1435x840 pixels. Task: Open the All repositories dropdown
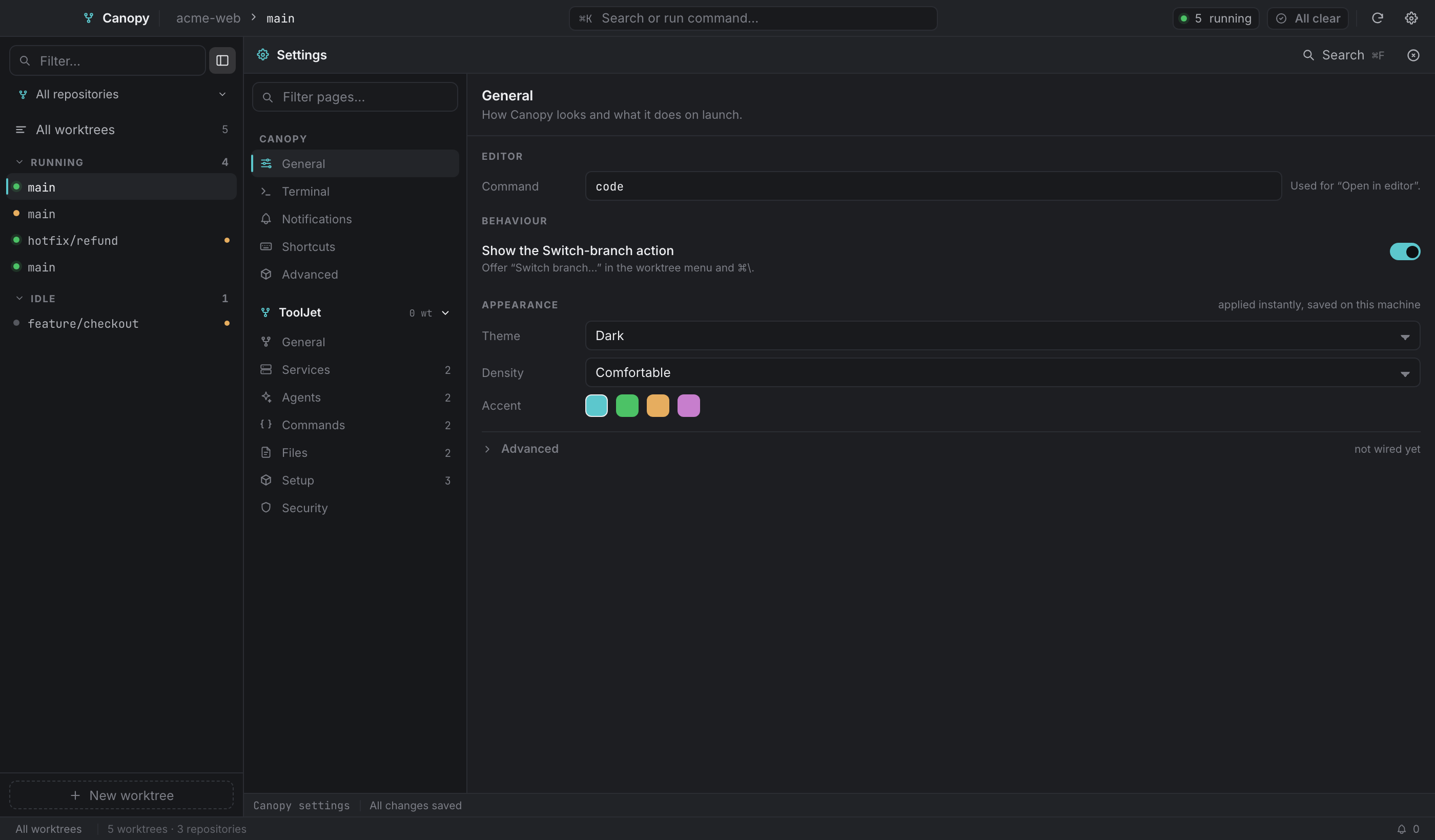click(x=122, y=94)
